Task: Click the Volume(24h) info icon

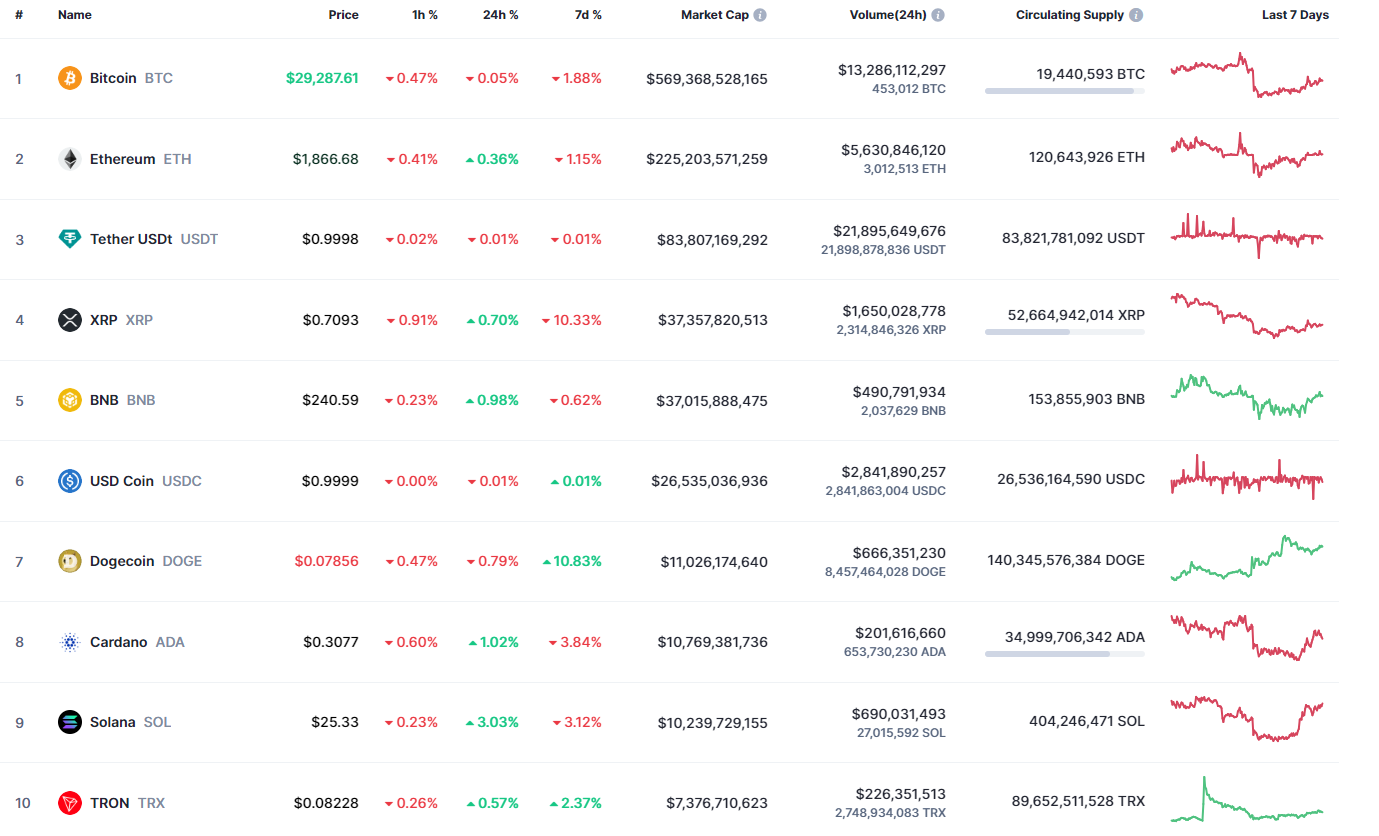Action: click(x=937, y=14)
